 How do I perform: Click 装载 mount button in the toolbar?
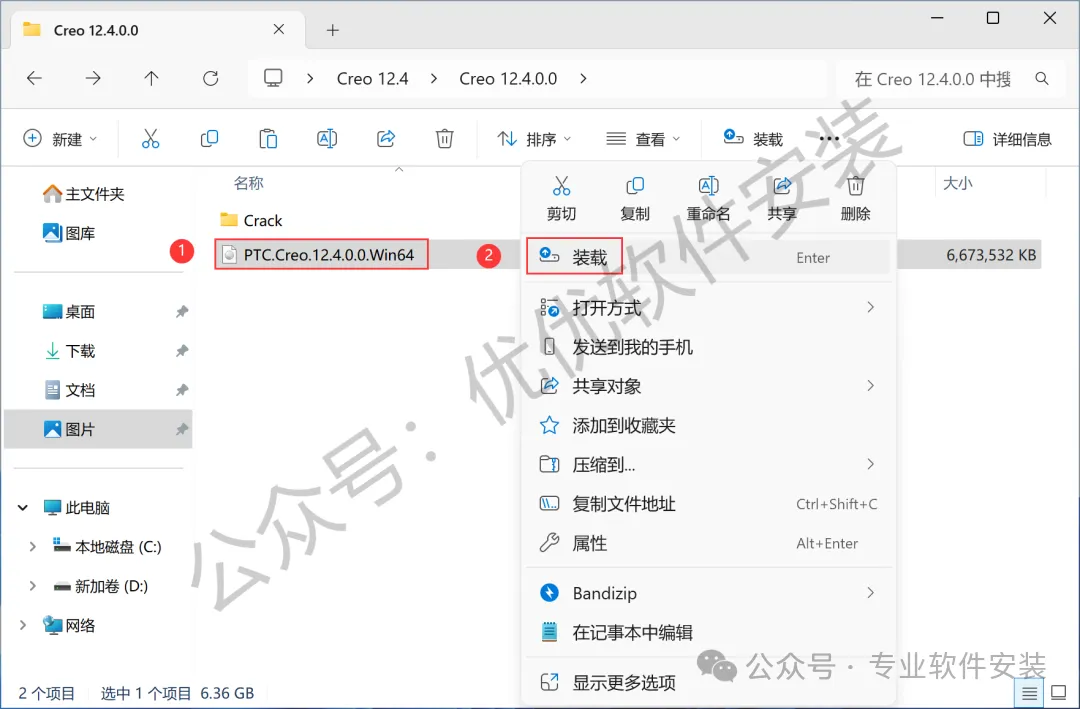(x=753, y=138)
